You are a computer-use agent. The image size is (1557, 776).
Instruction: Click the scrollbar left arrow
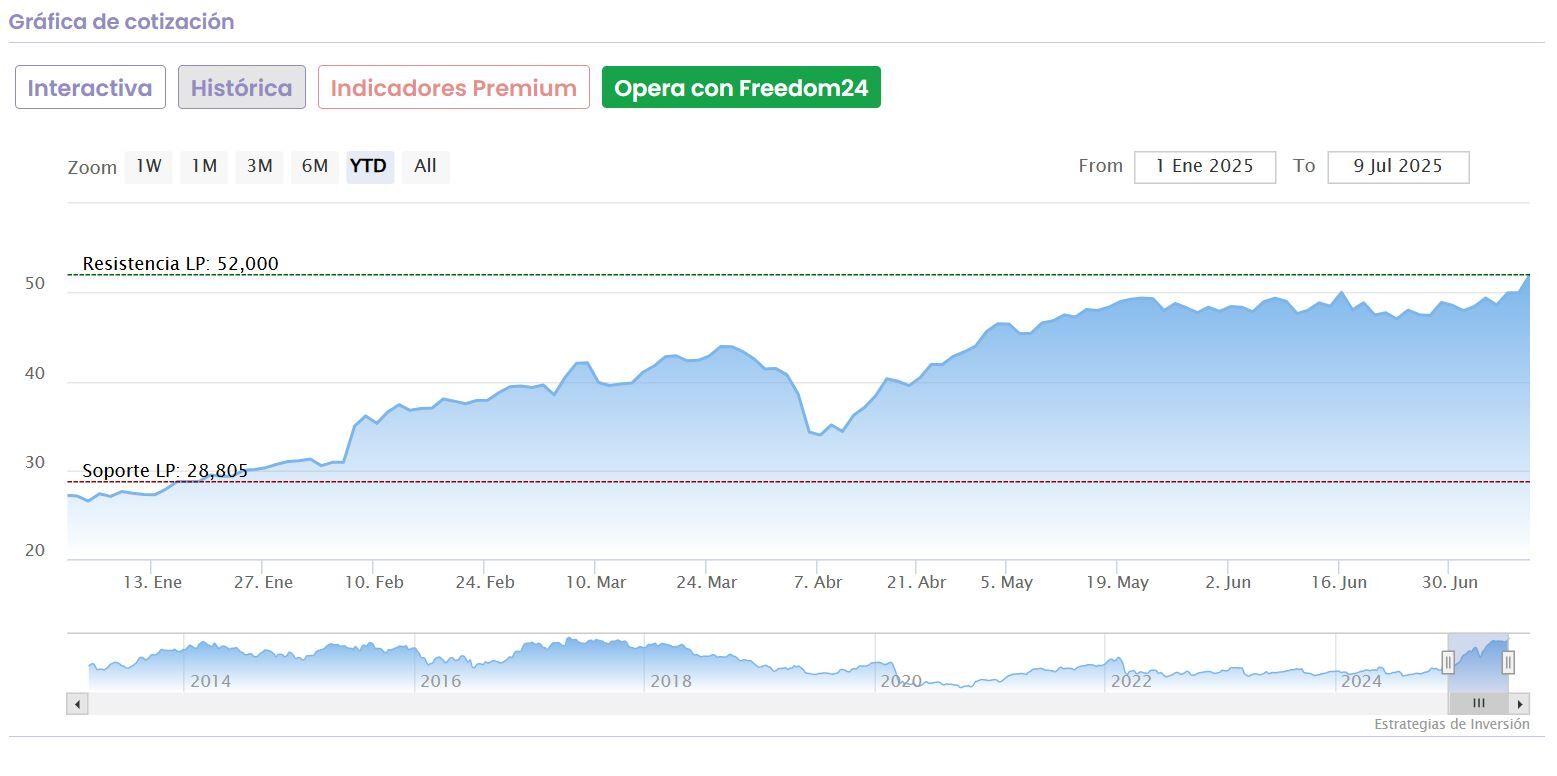(77, 704)
